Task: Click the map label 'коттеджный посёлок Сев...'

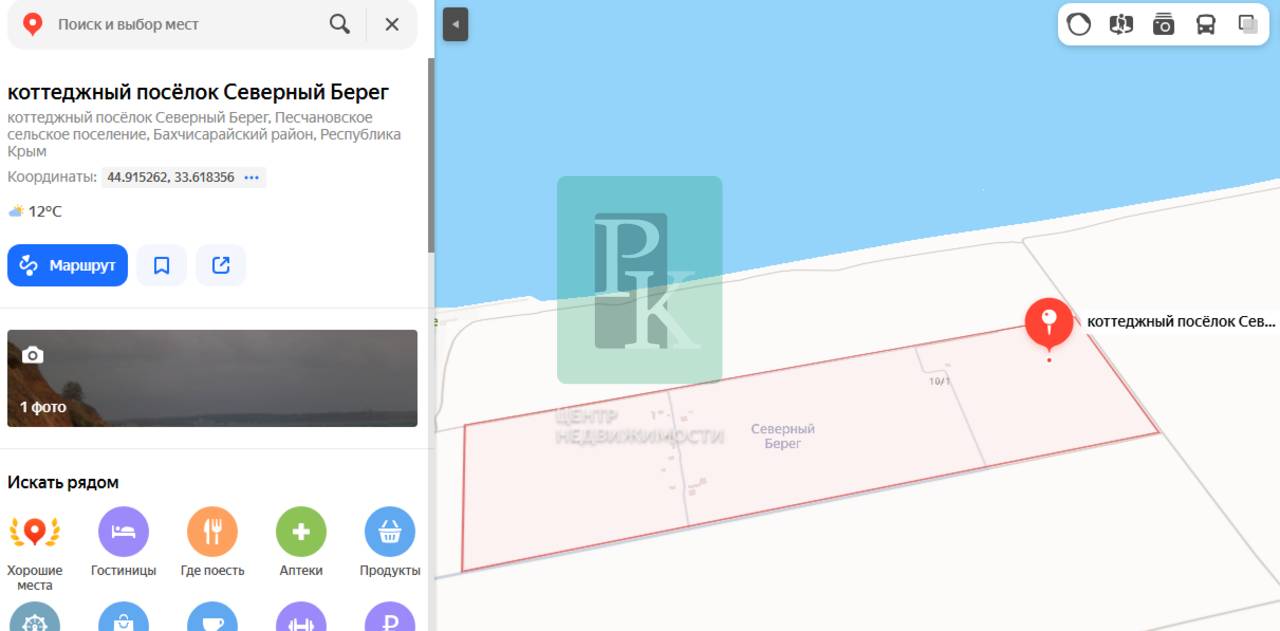Action: 1181,322
